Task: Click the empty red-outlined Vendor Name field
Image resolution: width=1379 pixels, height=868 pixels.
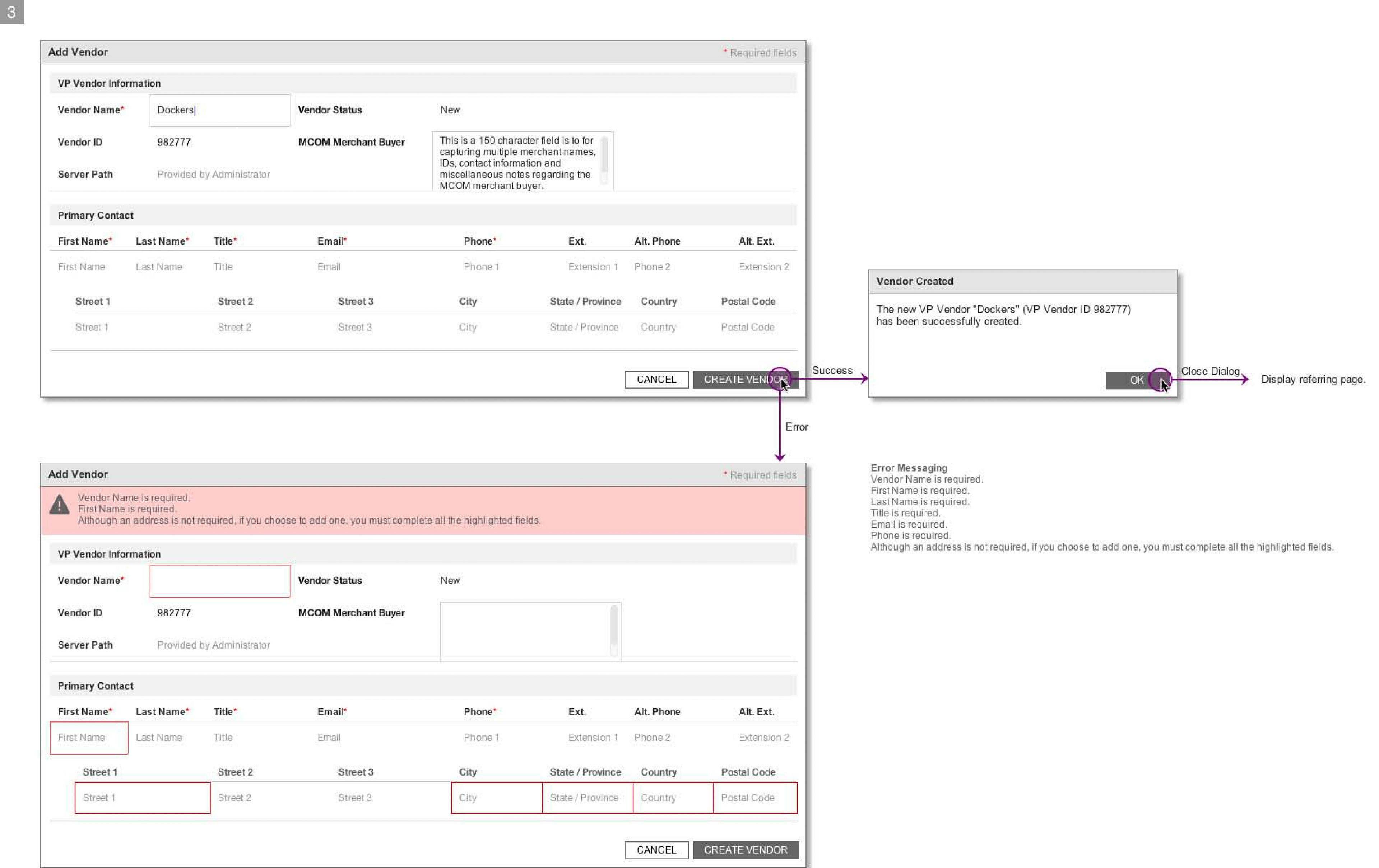Action: (220, 581)
